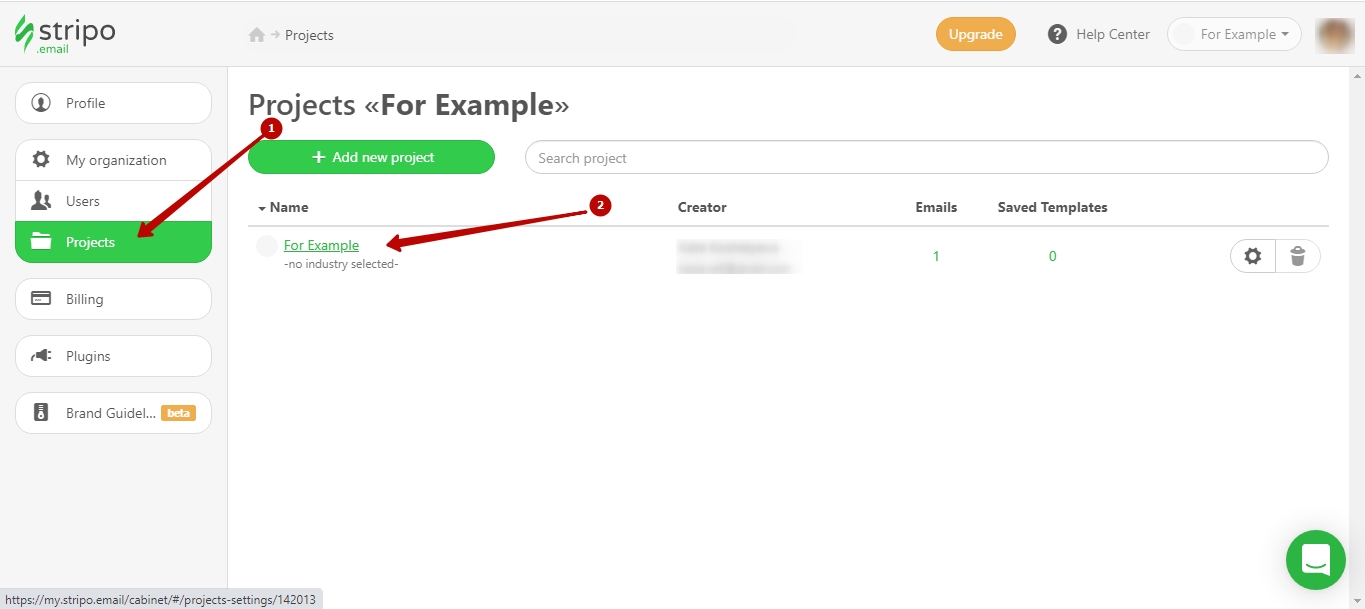This screenshot has width=1365, height=609.
Task: Open the Billing section
Action: pos(113,299)
